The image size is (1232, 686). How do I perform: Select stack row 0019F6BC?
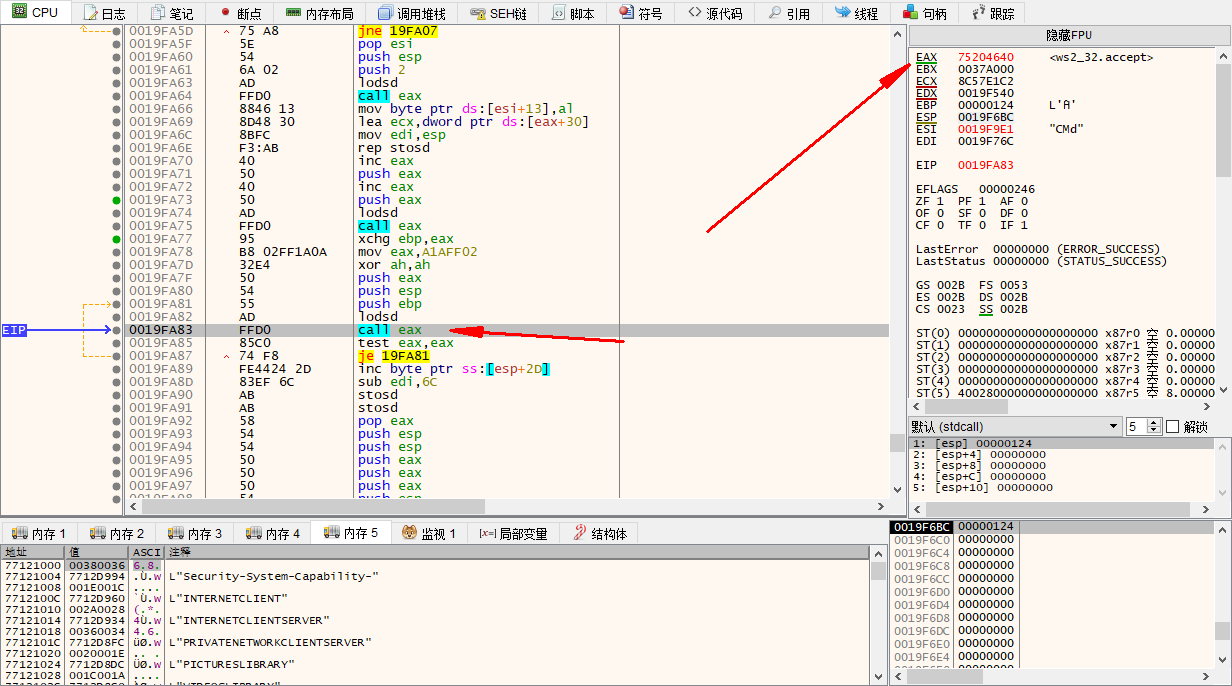point(1051,527)
